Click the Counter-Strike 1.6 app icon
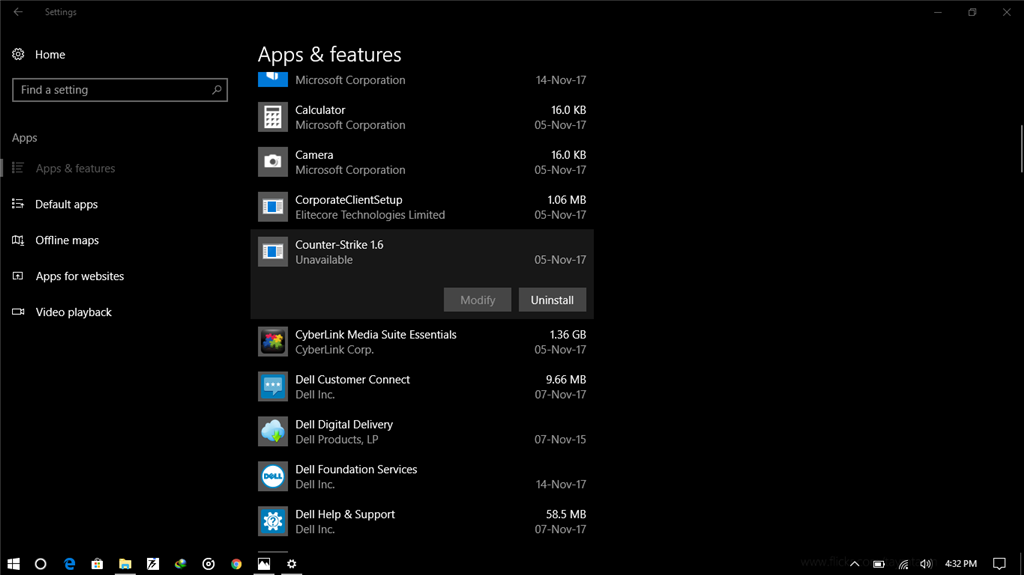The width and height of the screenshot is (1024, 575). [272, 252]
